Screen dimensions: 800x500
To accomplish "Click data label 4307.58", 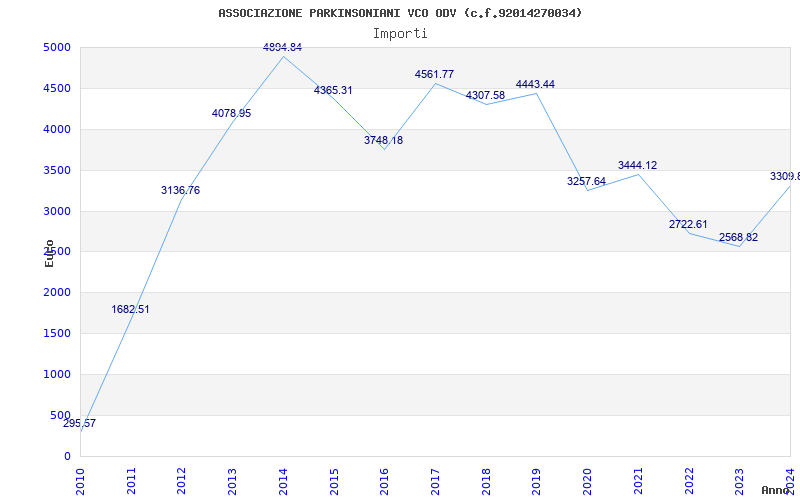I will click(485, 95).
